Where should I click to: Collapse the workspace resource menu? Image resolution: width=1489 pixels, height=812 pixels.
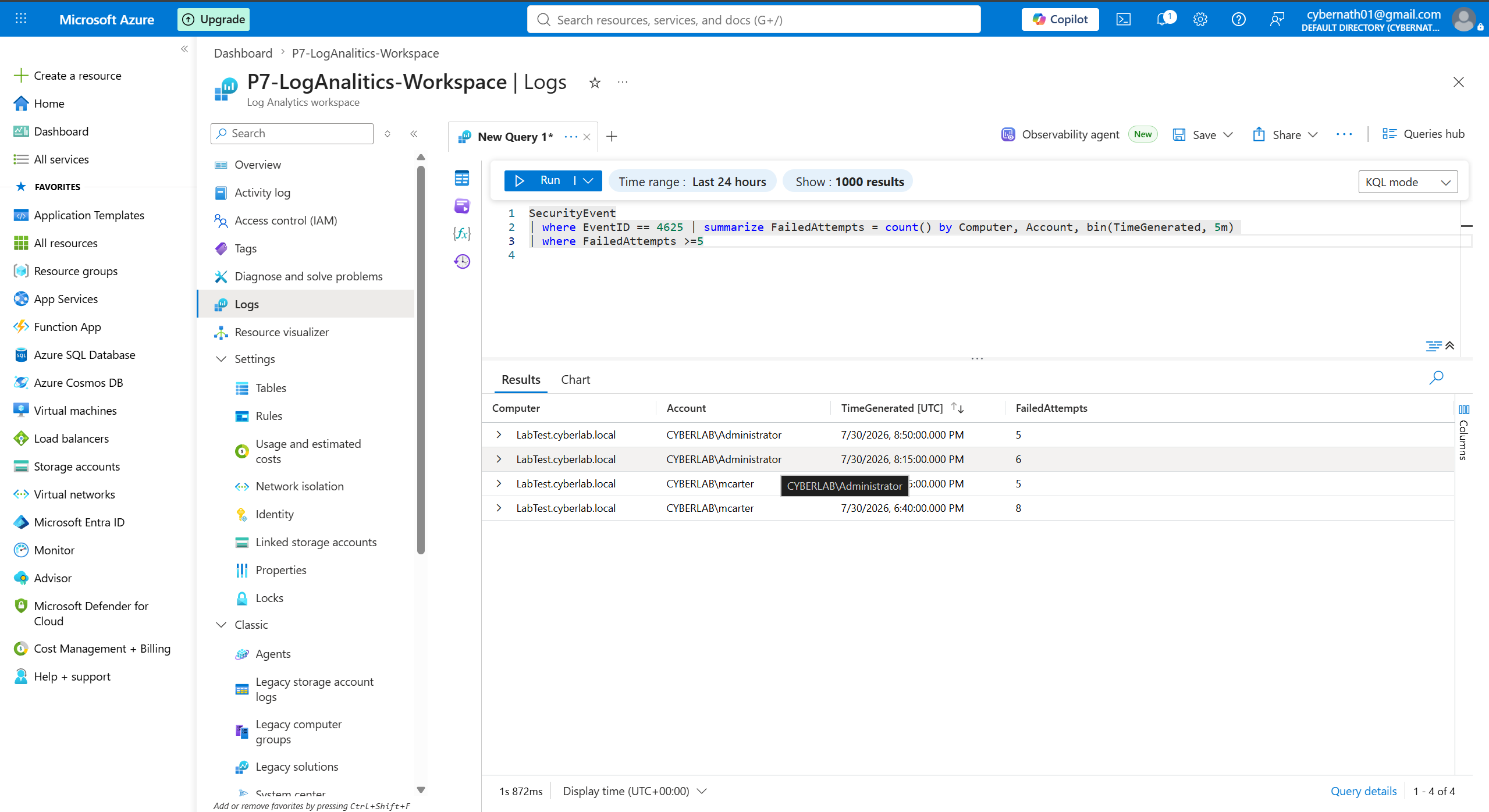point(414,134)
